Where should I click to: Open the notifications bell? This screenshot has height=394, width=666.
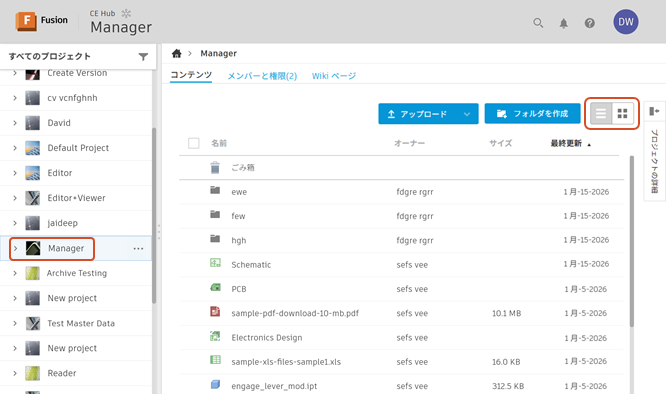564,23
